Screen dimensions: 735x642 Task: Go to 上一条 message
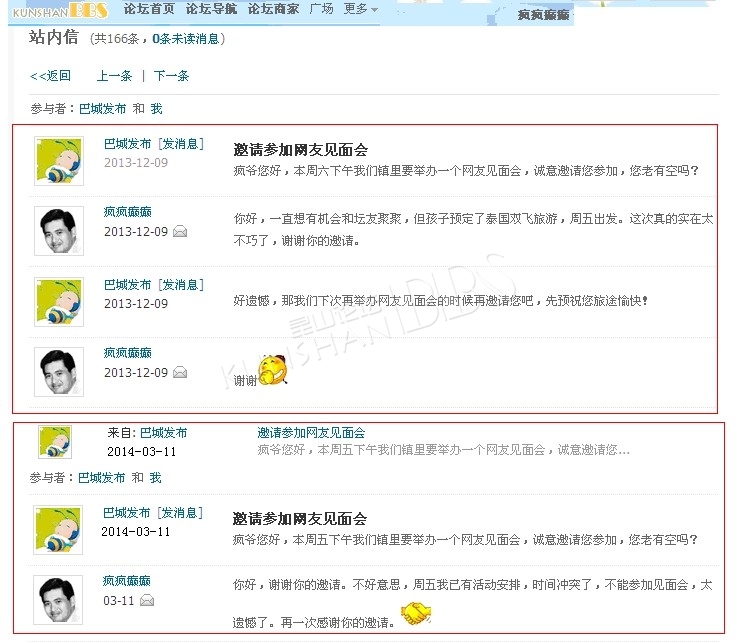(114, 76)
